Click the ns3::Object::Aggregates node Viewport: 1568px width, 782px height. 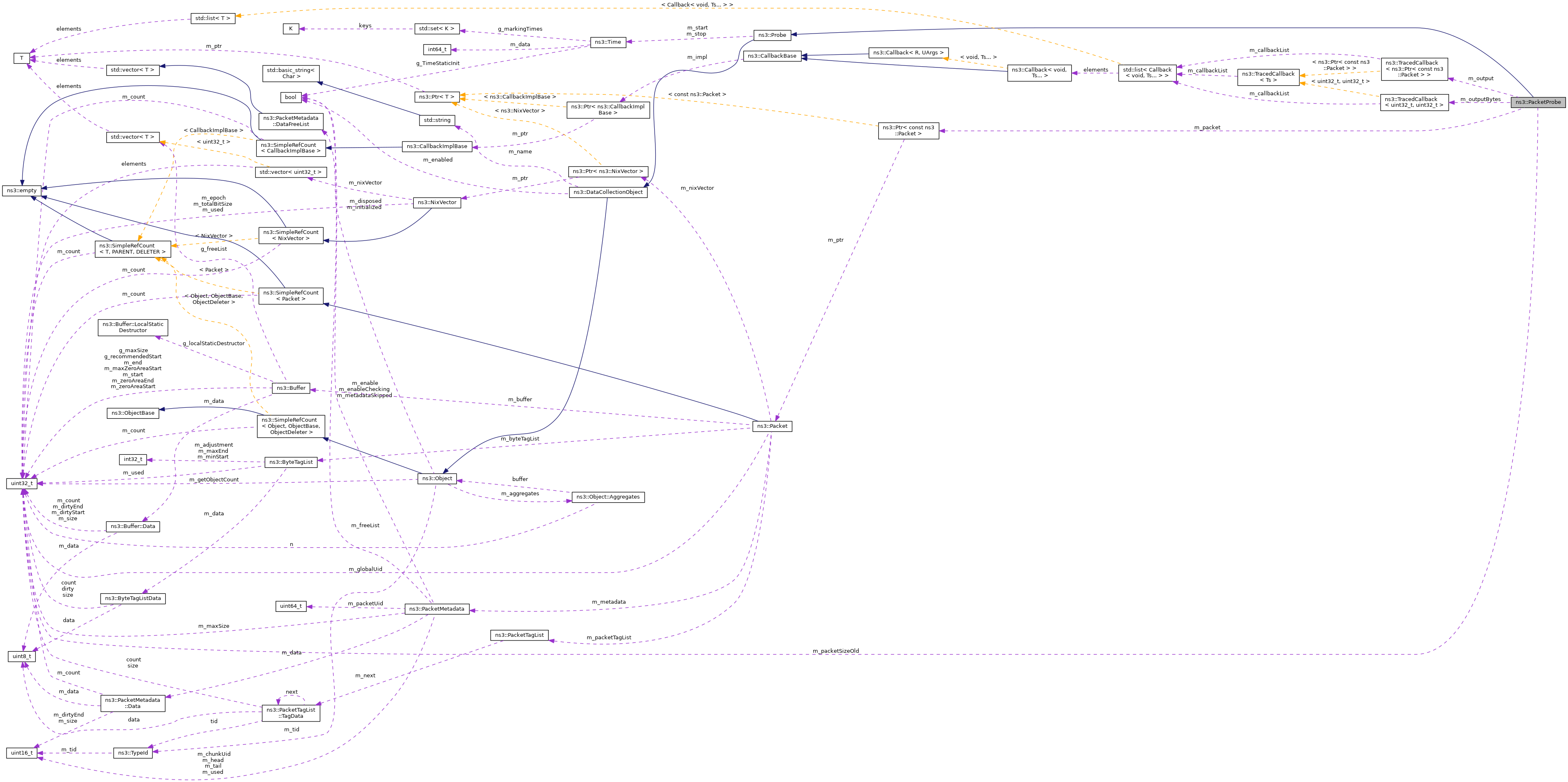click(608, 497)
